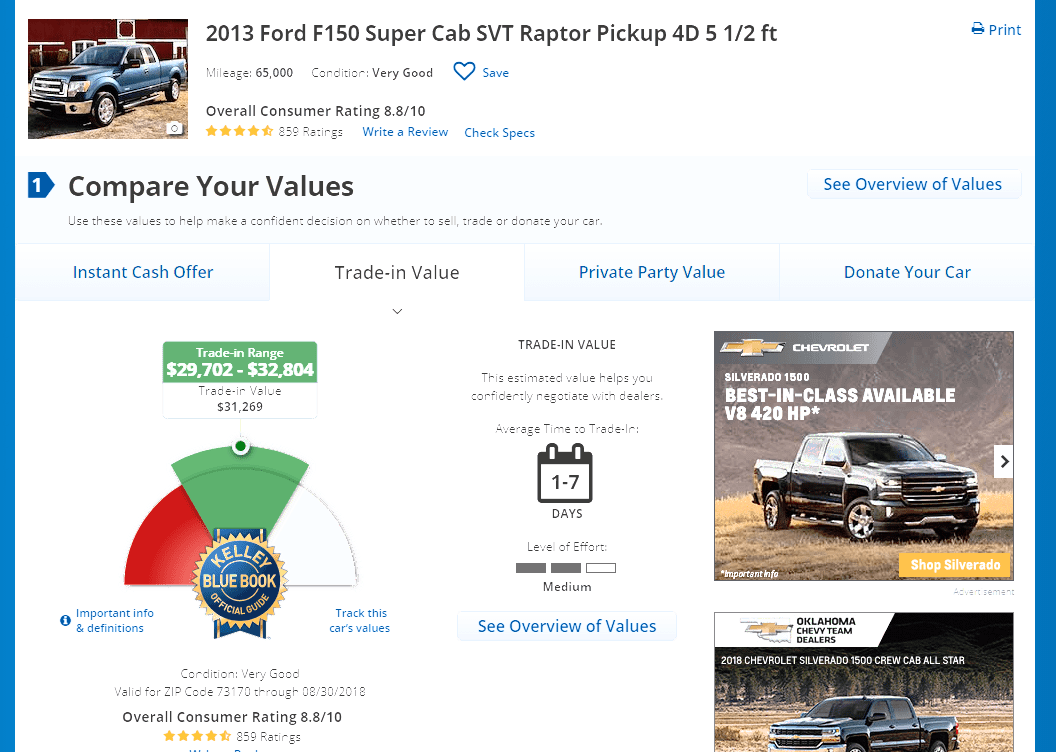This screenshot has width=1056, height=752.
Task: Click the Chevrolet logo in the ad
Action: (752, 347)
